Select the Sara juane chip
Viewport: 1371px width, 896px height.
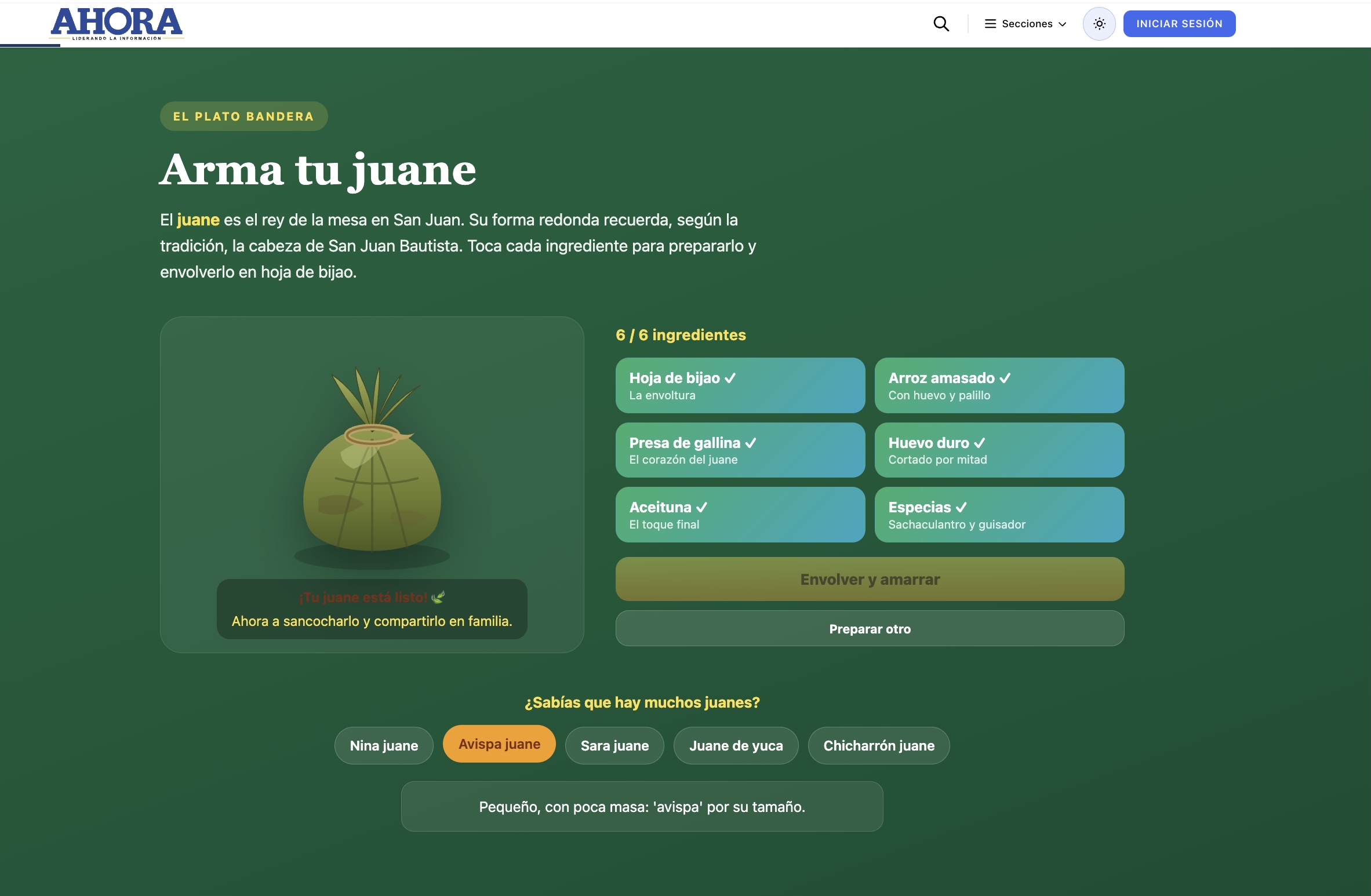coord(614,745)
